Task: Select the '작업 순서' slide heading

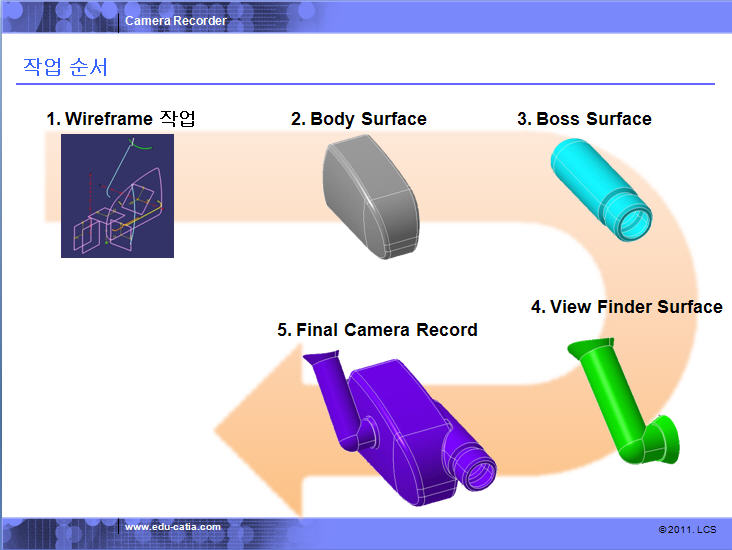Action: [65, 68]
